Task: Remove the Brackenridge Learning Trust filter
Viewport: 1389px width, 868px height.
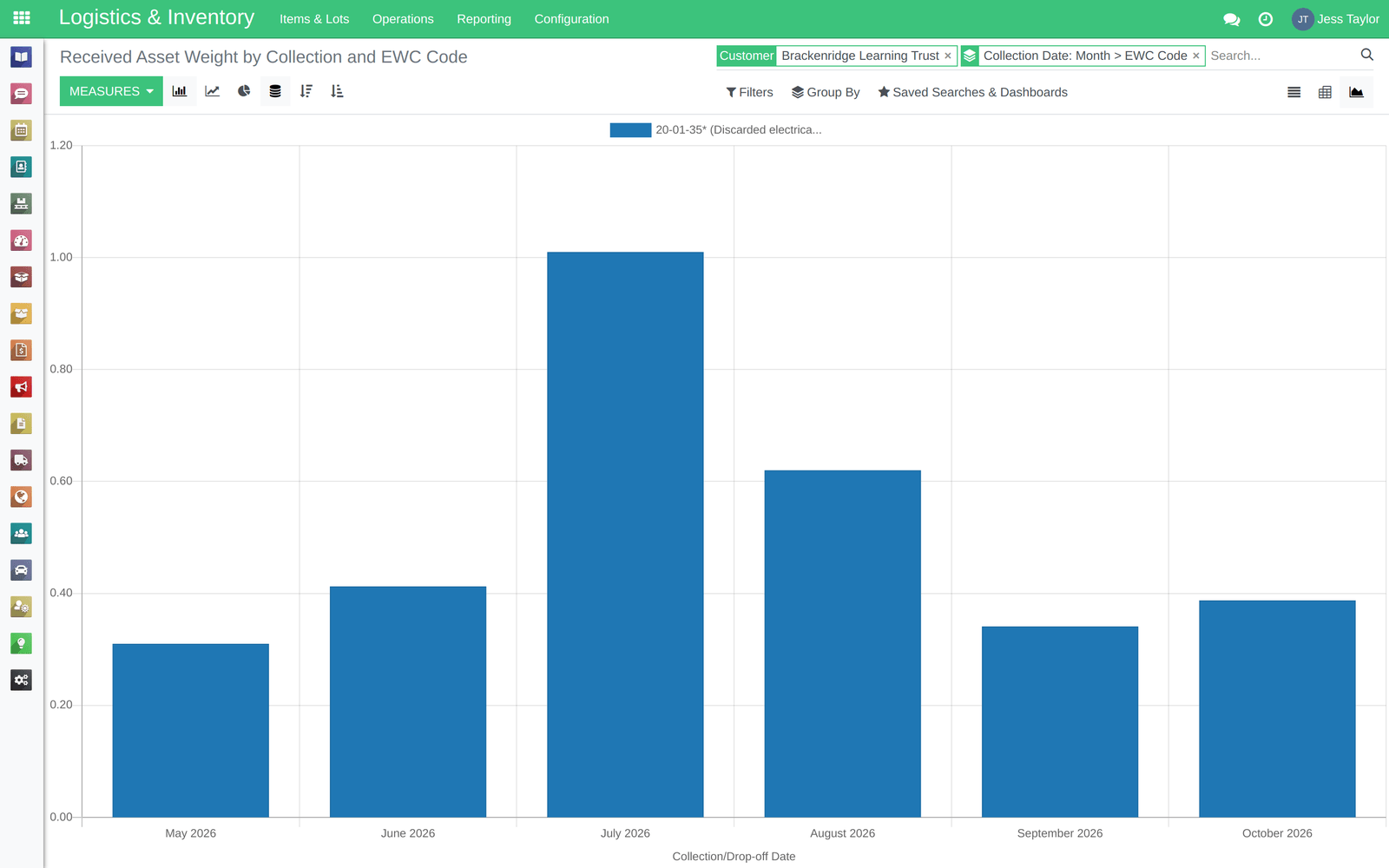Action: click(x=948, y=56)
